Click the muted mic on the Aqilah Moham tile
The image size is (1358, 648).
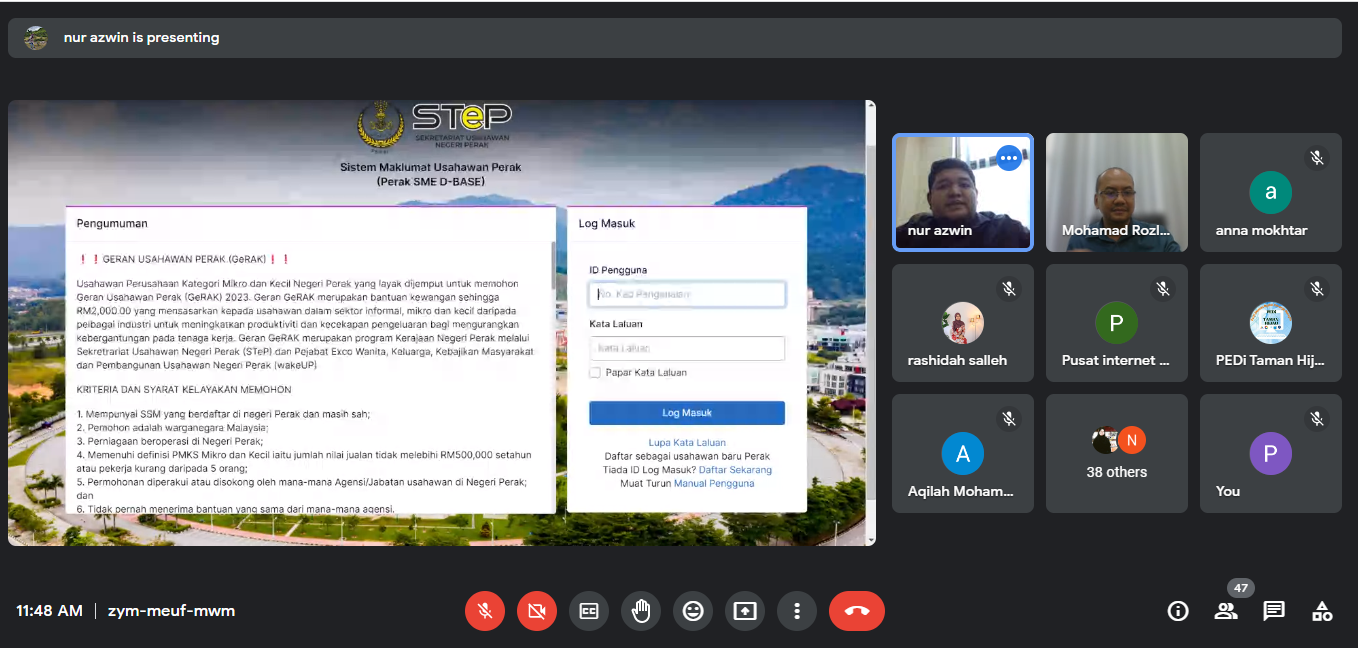coord(1009,419)
